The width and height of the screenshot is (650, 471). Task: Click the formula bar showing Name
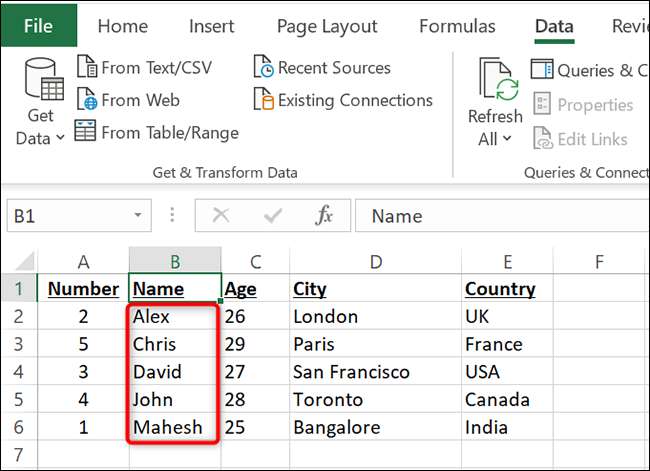pos(500,216)
